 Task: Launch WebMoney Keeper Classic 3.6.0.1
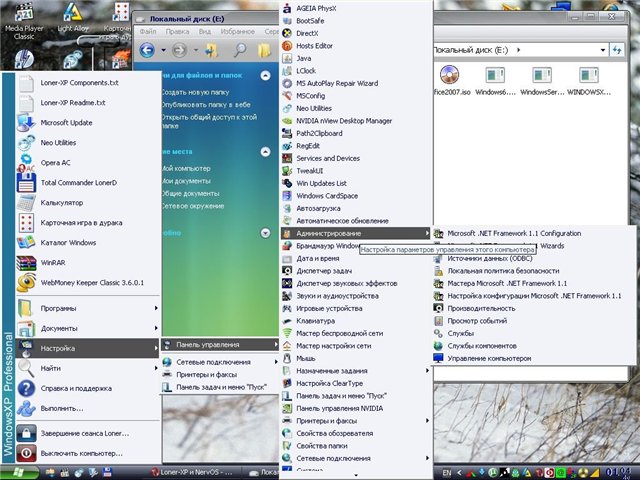(88, 282)
